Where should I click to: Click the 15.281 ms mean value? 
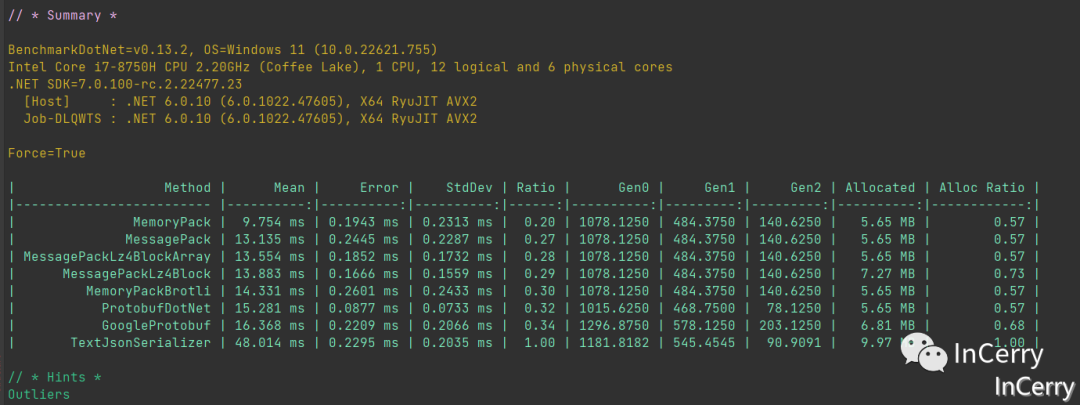click(269, 309)
